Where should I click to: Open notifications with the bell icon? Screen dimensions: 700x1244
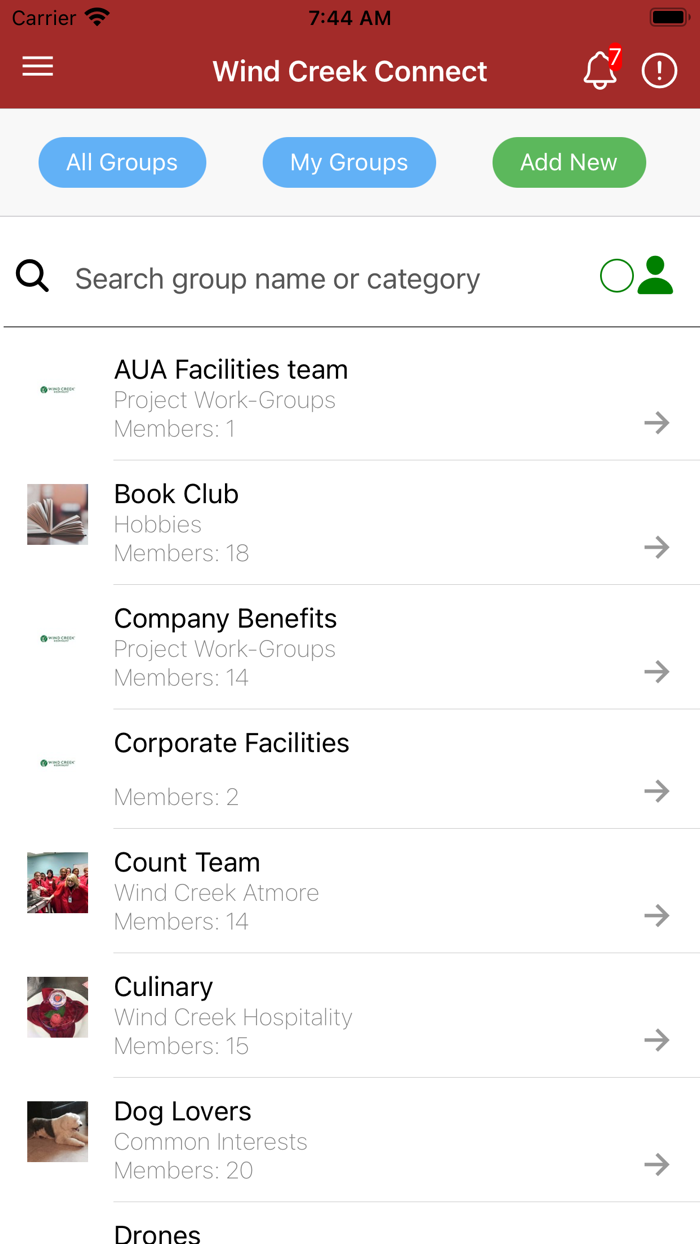(599, 70)
